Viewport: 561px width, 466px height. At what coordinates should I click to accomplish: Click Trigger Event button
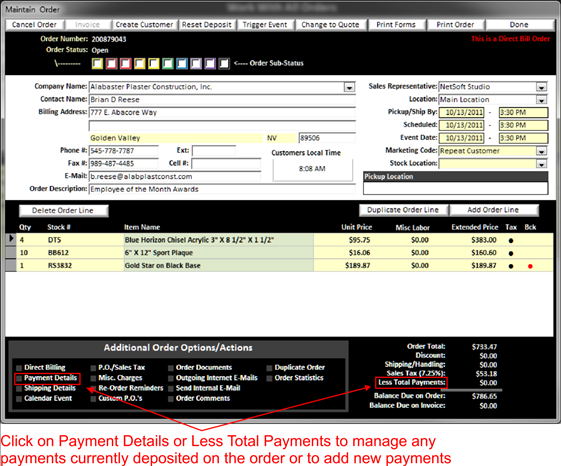[265, 25]
